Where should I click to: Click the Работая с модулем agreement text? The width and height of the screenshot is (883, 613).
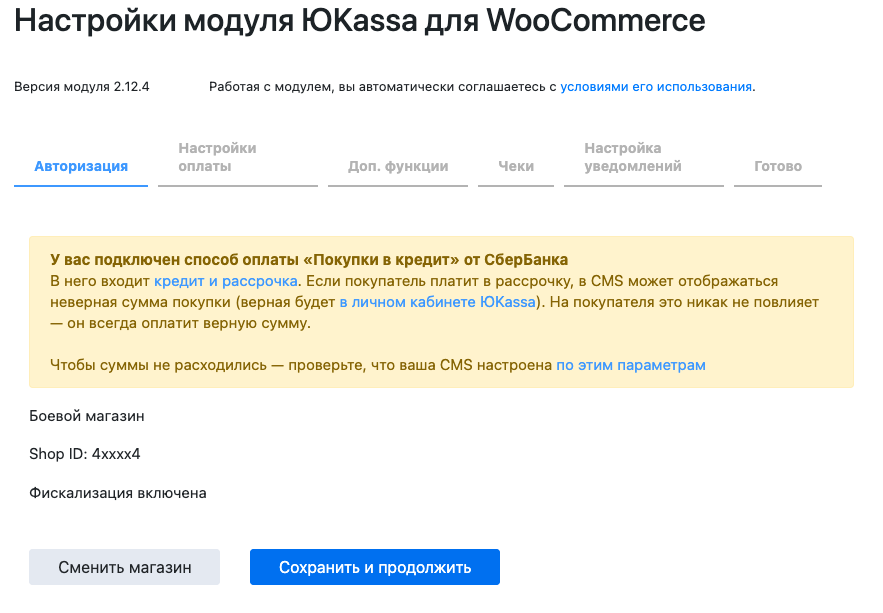tap(382, 87)
